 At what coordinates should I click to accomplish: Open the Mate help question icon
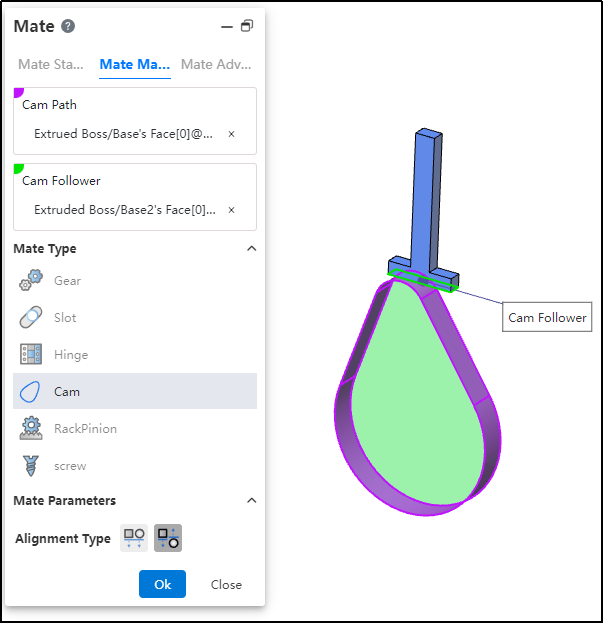(x=68, y=26)
